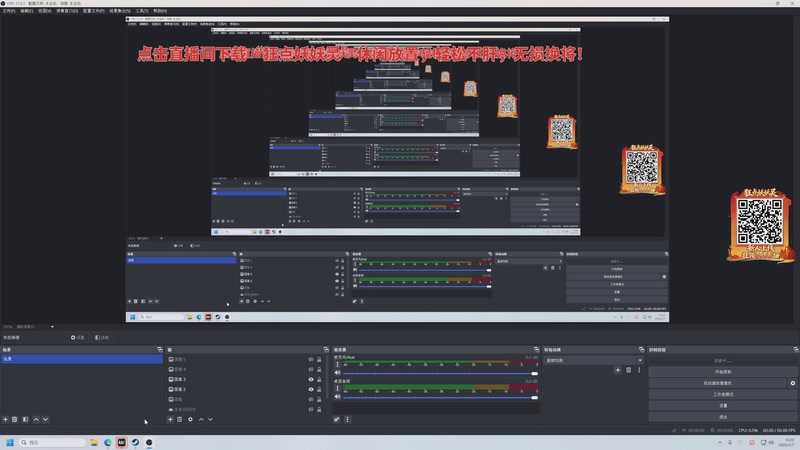800x450 pixels.
Task: Remove scene transition with trash icon
Action: 629,370
